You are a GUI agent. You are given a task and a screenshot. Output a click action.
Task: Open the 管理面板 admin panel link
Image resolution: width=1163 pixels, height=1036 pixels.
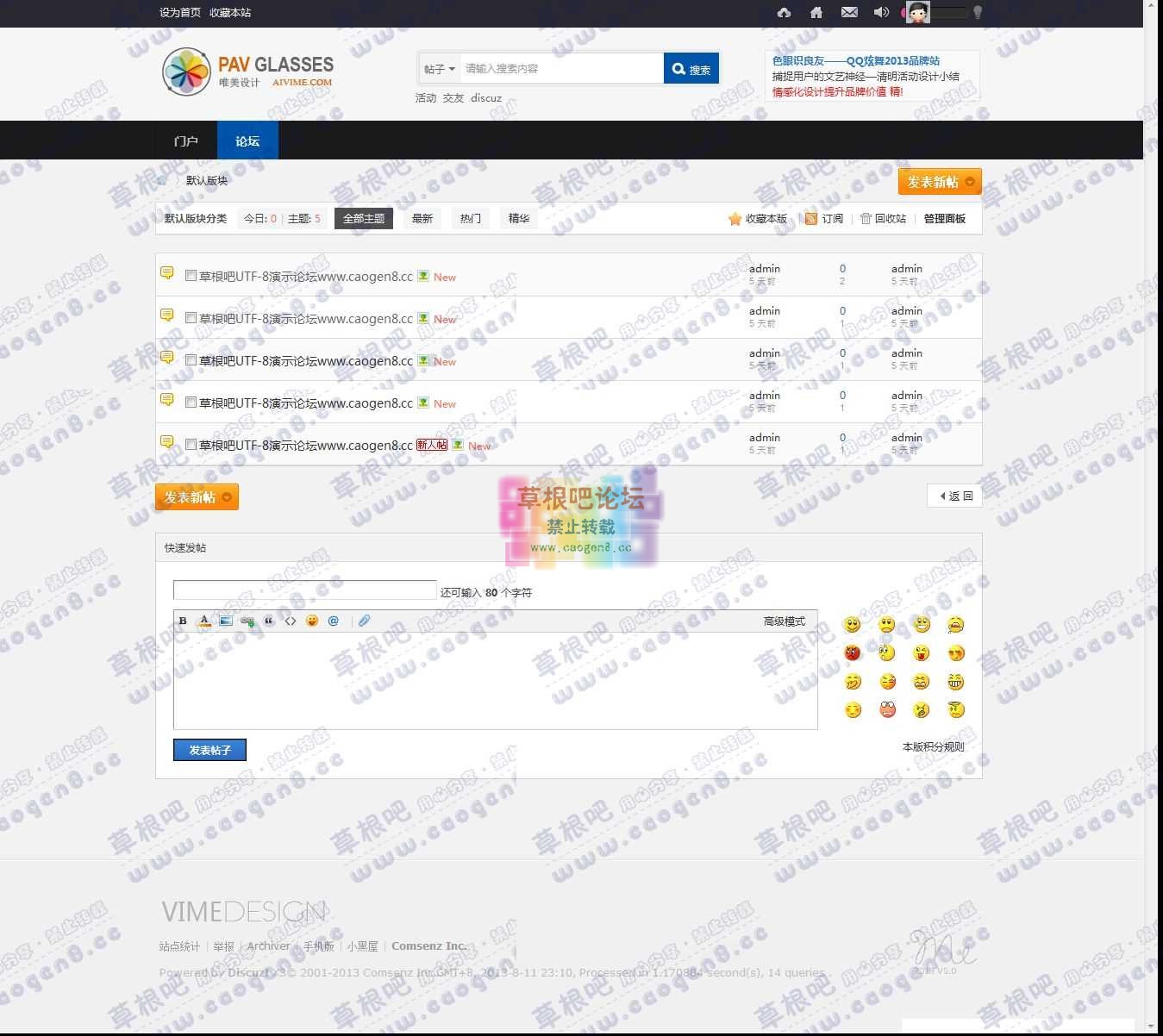pos(944,218)
